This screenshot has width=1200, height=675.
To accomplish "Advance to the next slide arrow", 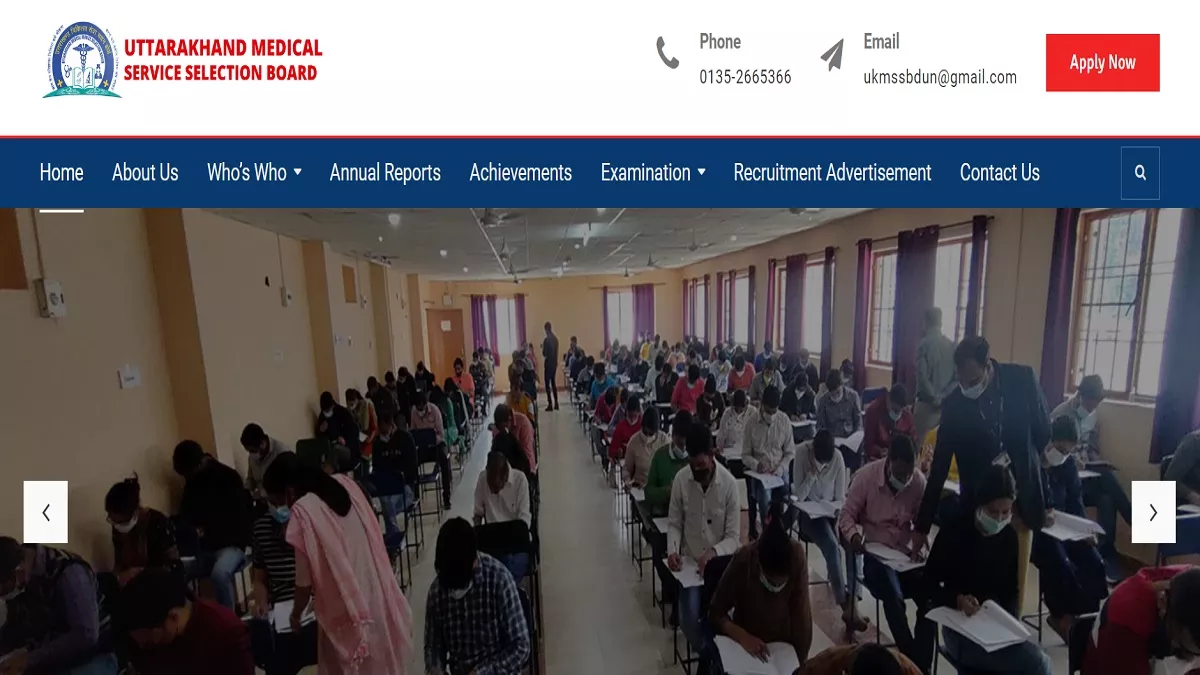I will [x=1153, y=512].
